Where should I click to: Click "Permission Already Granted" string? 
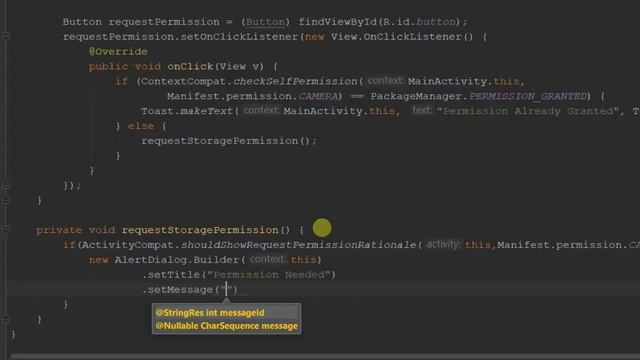pyautogui.click(x=528, y=111)
